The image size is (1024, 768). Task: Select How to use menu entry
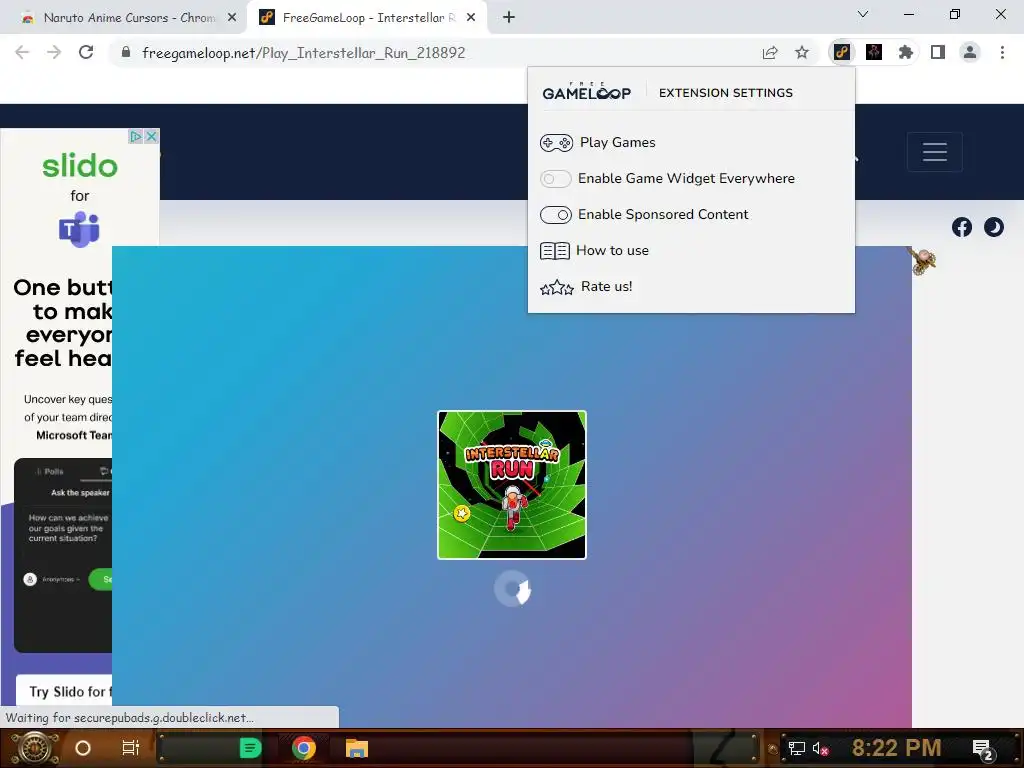pyautogui.click(x=612, y=251)
